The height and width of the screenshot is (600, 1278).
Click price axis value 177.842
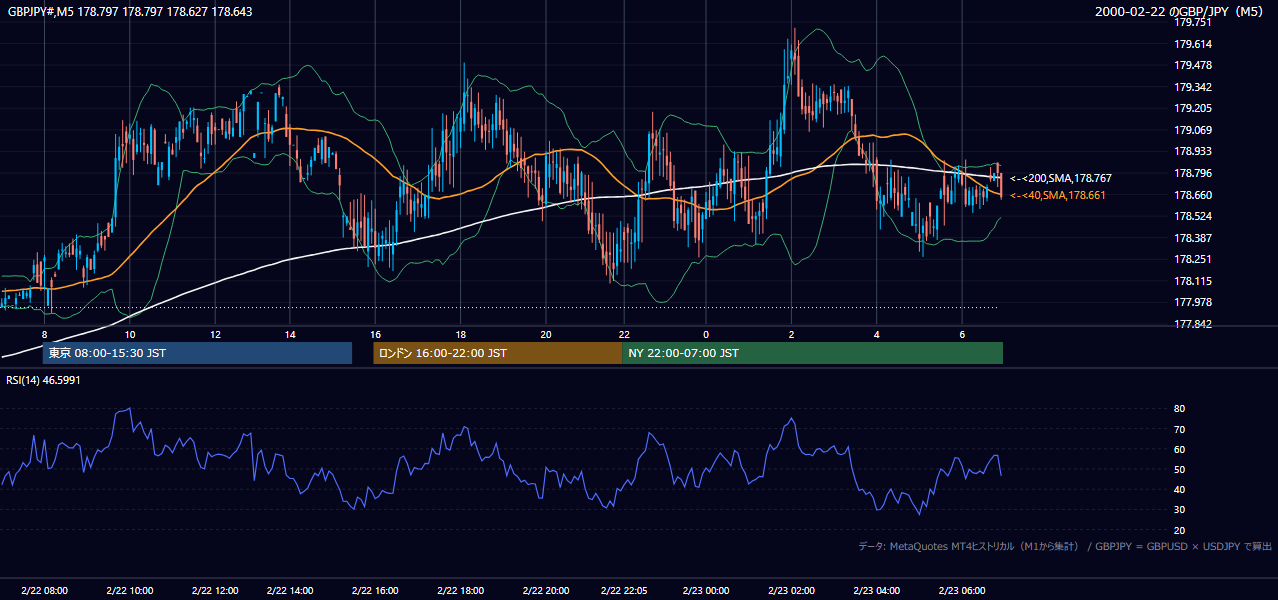click(x=1193, y=324)
